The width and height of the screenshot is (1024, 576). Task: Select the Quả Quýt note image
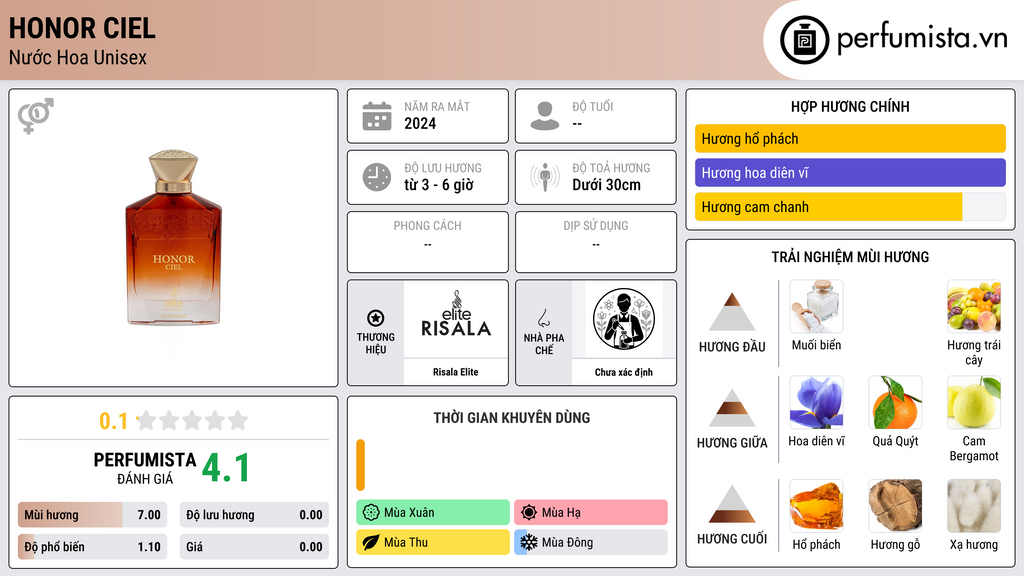point(895,402)
